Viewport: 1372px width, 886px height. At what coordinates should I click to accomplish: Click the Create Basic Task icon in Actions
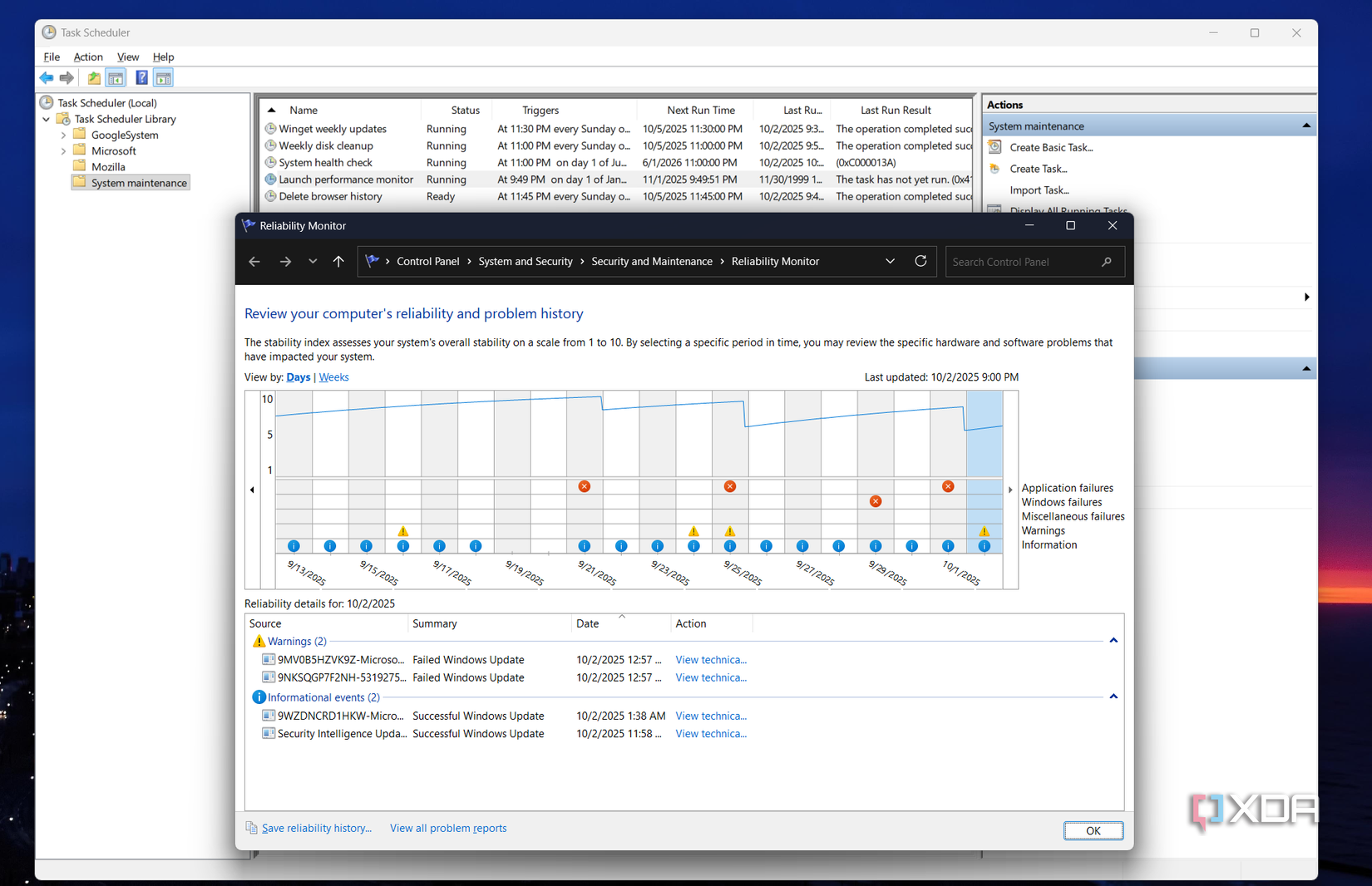tap(995, 147)
